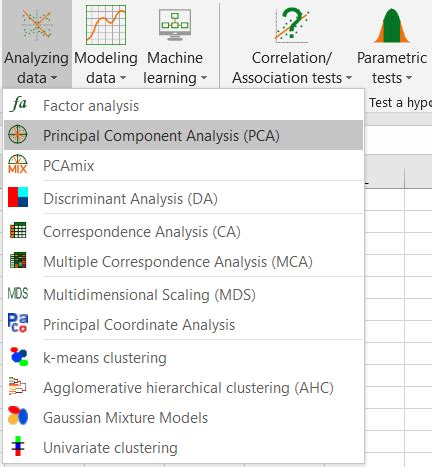This screenshot has width=432, height=467.
Task: Collapse the Analyzing data menu button
Action: 37,44
